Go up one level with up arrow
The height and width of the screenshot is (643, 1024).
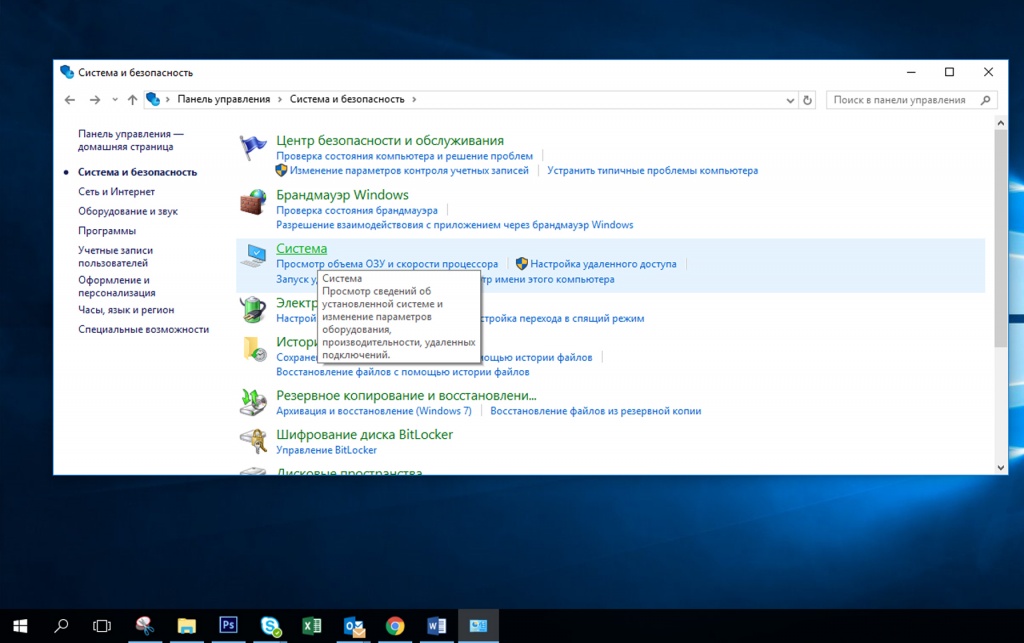pos(133,99)
